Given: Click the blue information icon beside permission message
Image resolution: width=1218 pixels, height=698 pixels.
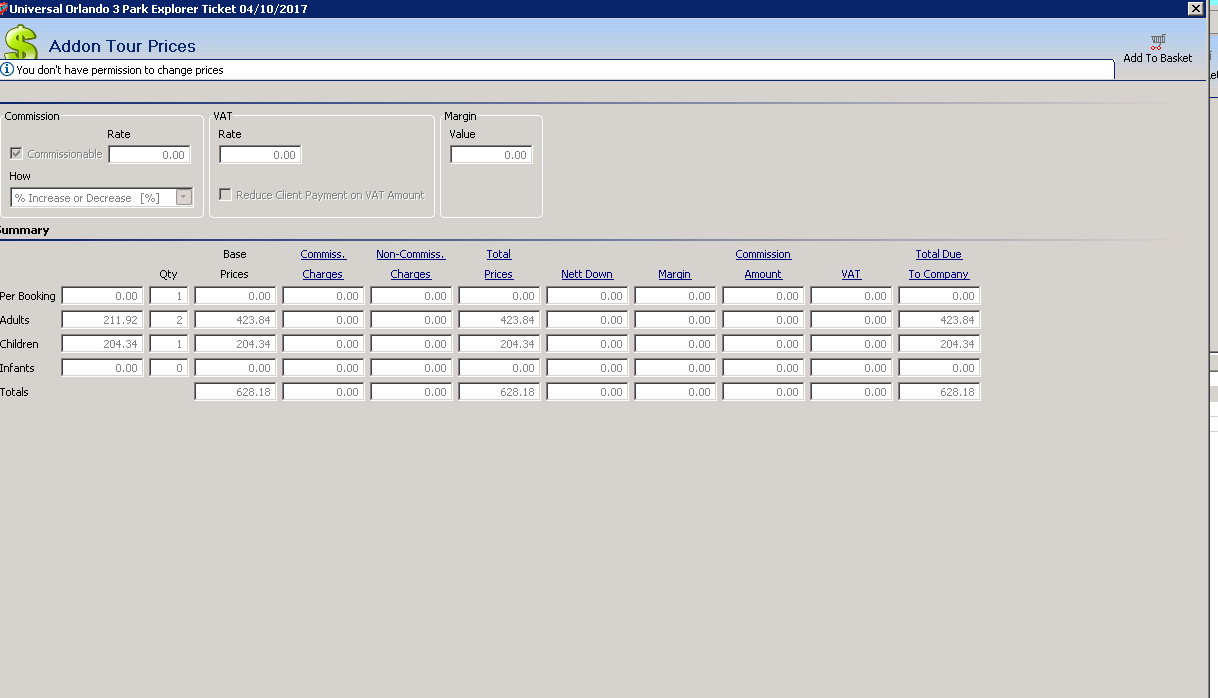Looking at the screenshot, I should pos(7,70).
